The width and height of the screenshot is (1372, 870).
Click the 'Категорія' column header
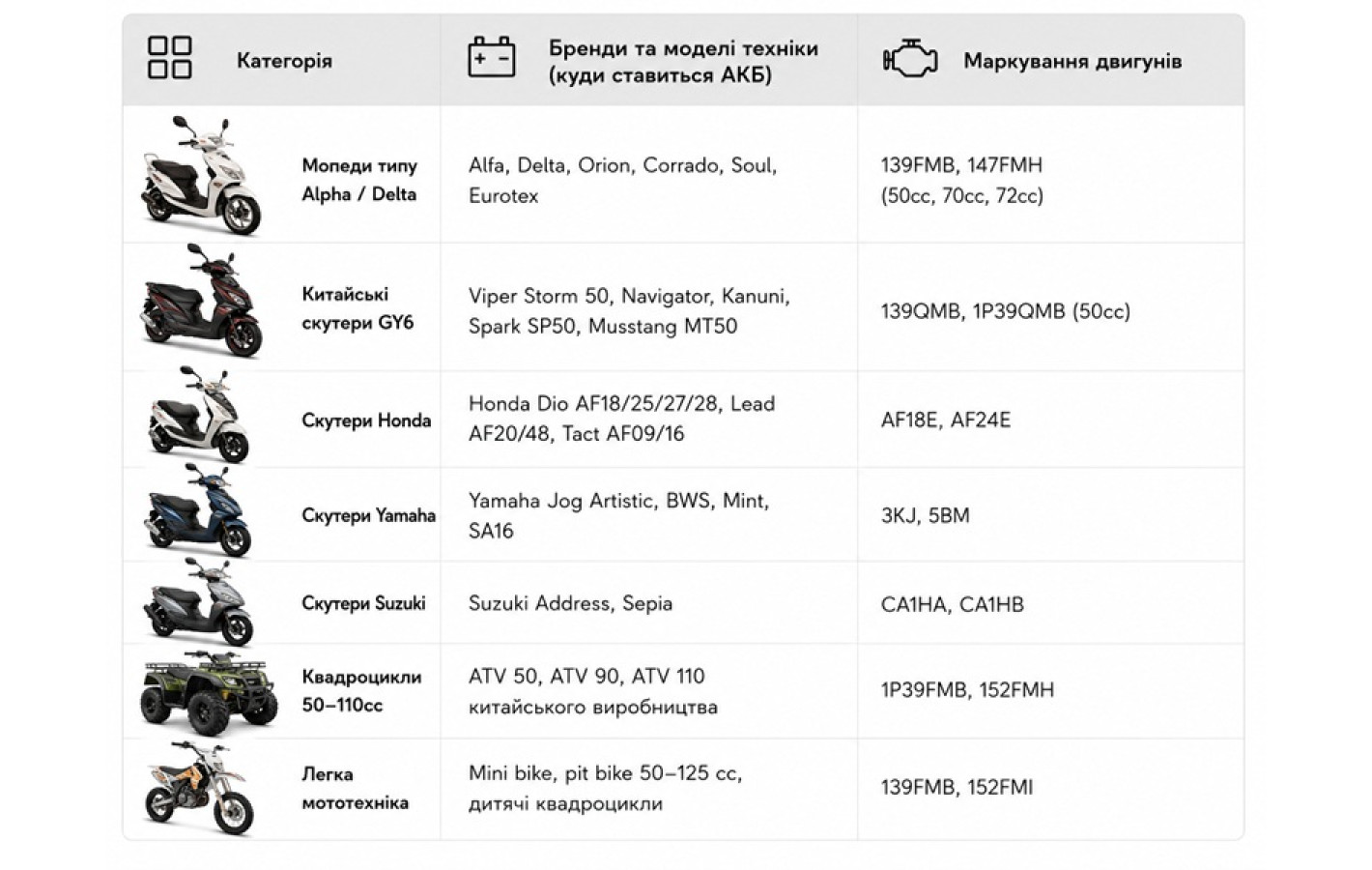click(x=284, y=61)
